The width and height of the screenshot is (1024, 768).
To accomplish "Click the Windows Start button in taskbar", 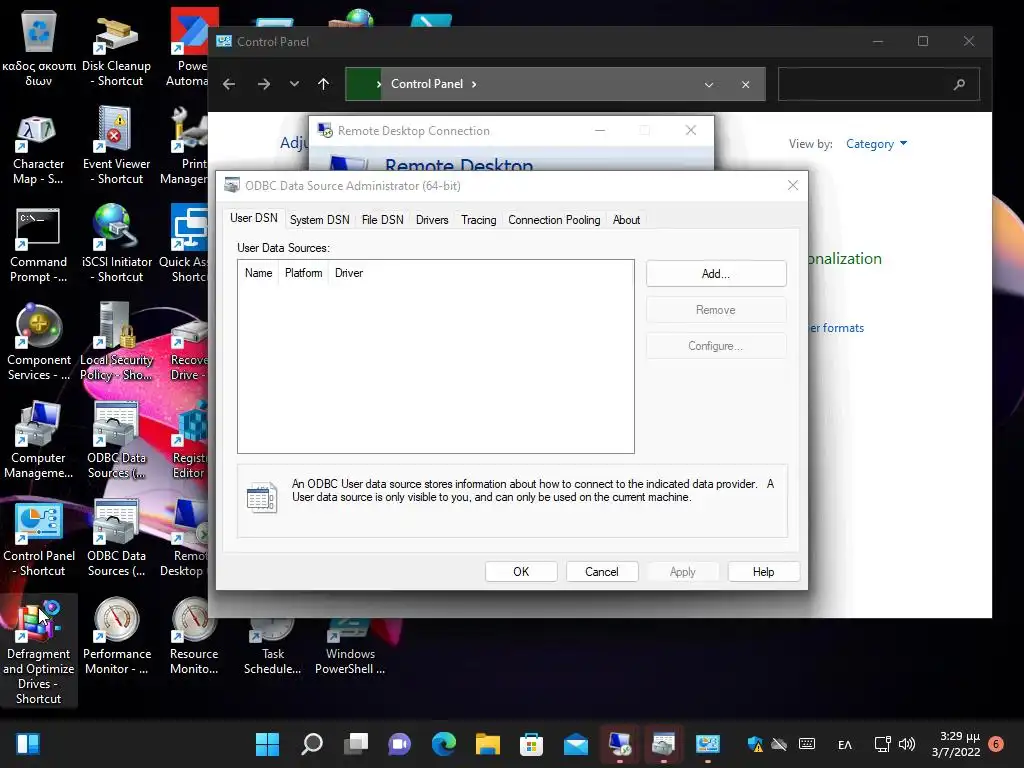I will tap(267, 744).
